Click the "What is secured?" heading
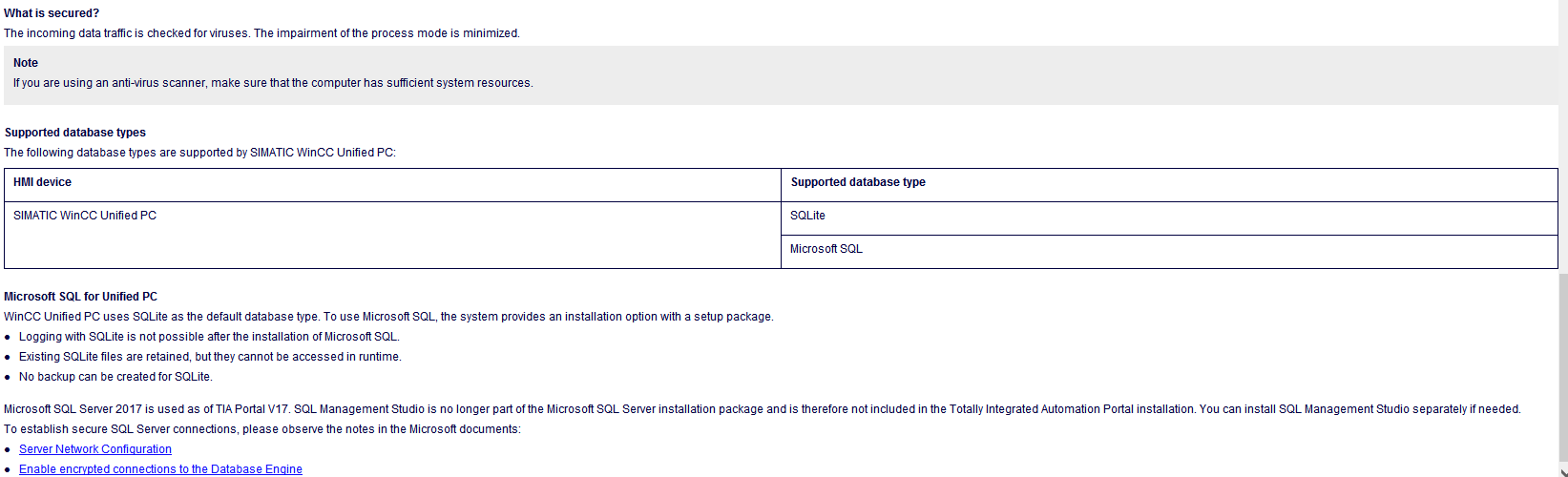 point(52,13)
